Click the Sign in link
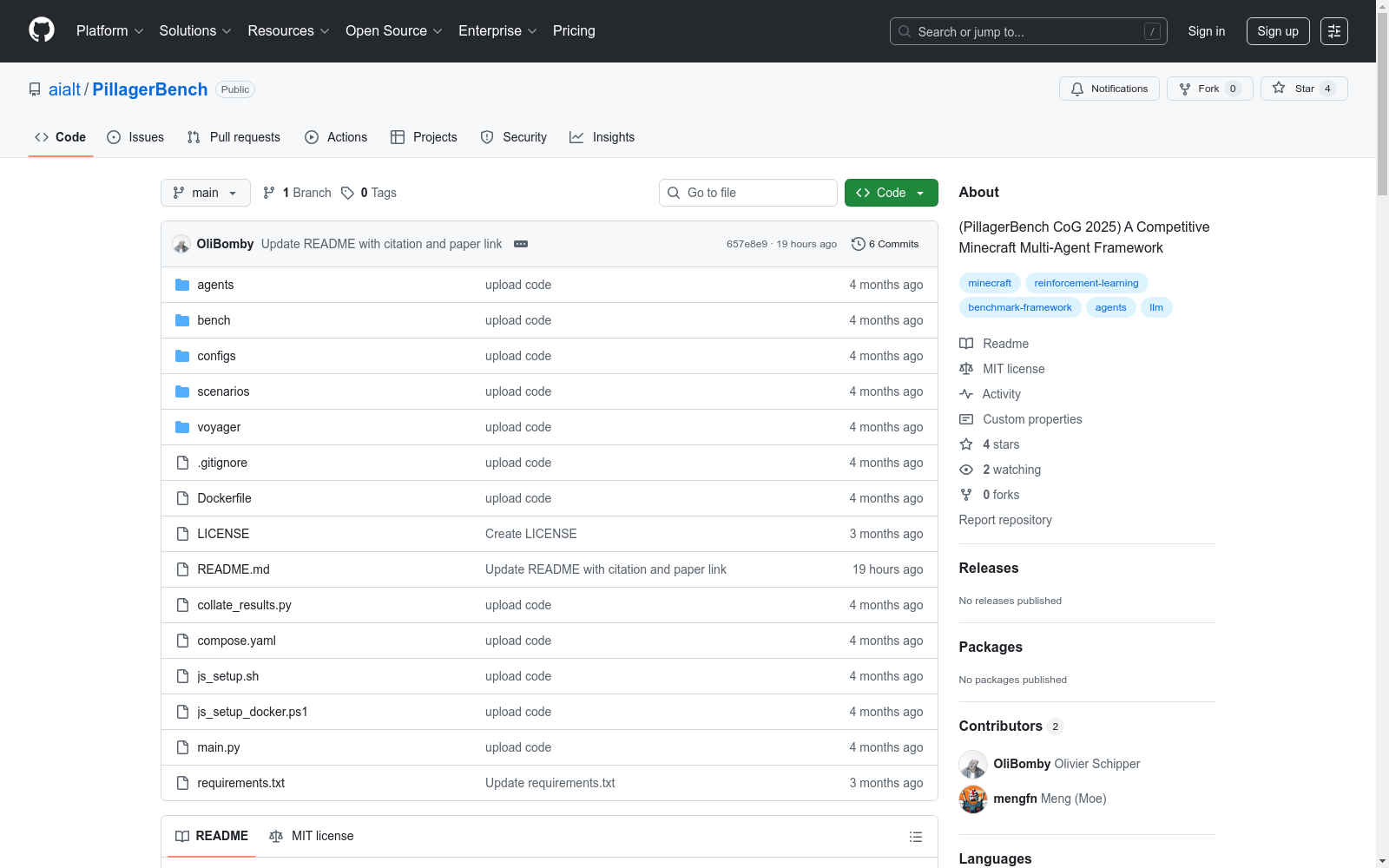The width and height of the screenshot is (1389, 868). 1207,31
